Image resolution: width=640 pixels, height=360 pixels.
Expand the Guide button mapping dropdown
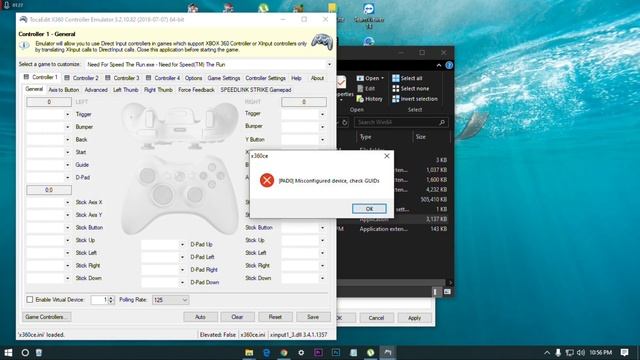[67, 165]
